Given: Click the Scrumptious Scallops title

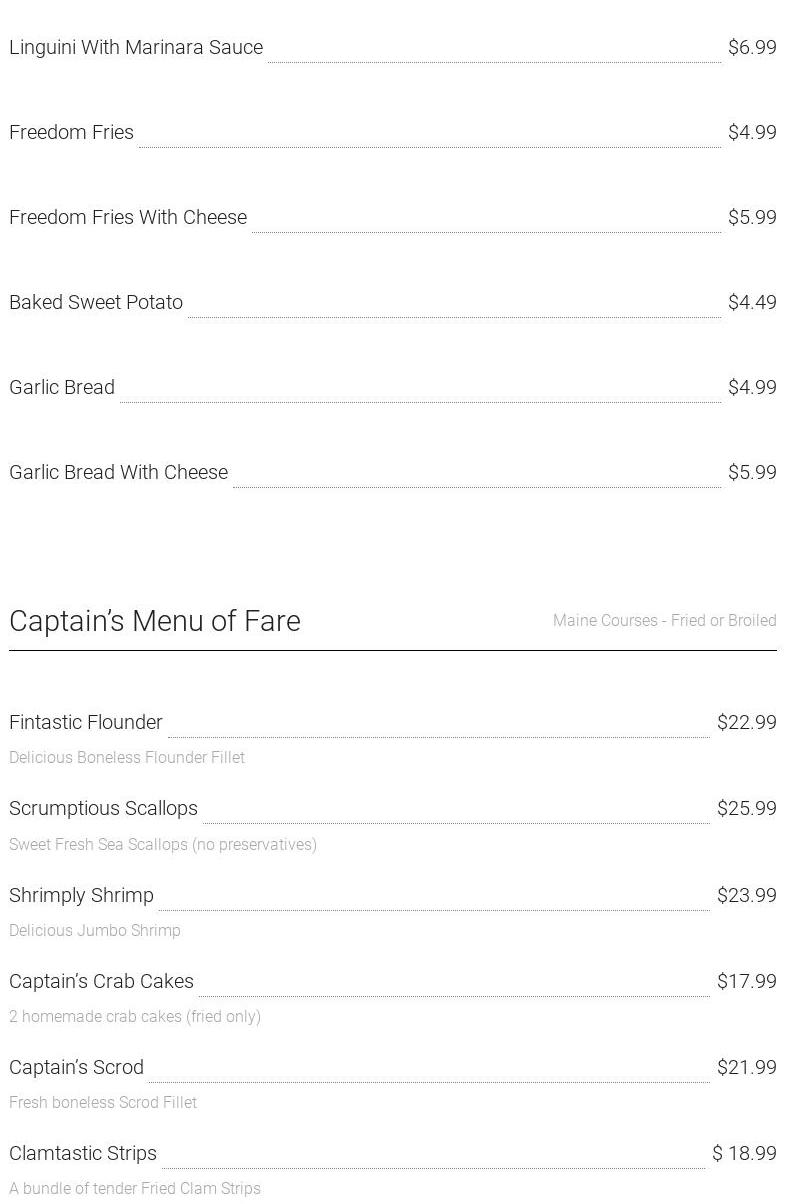Looking at the screenshot, I should pyautogui.click(x=103, y=808).
